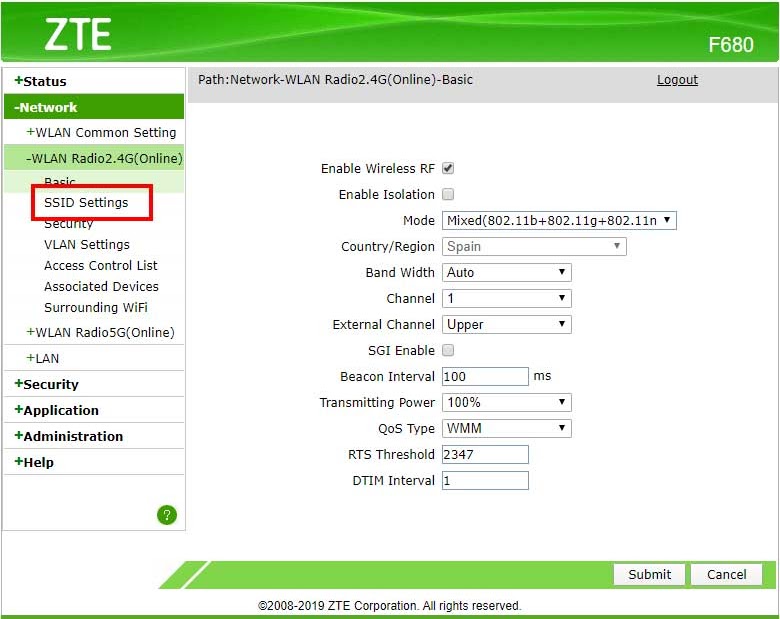Expand the Security main menu
The width and height of the screenshot is (780, 619).
click(x=47, y=384)
